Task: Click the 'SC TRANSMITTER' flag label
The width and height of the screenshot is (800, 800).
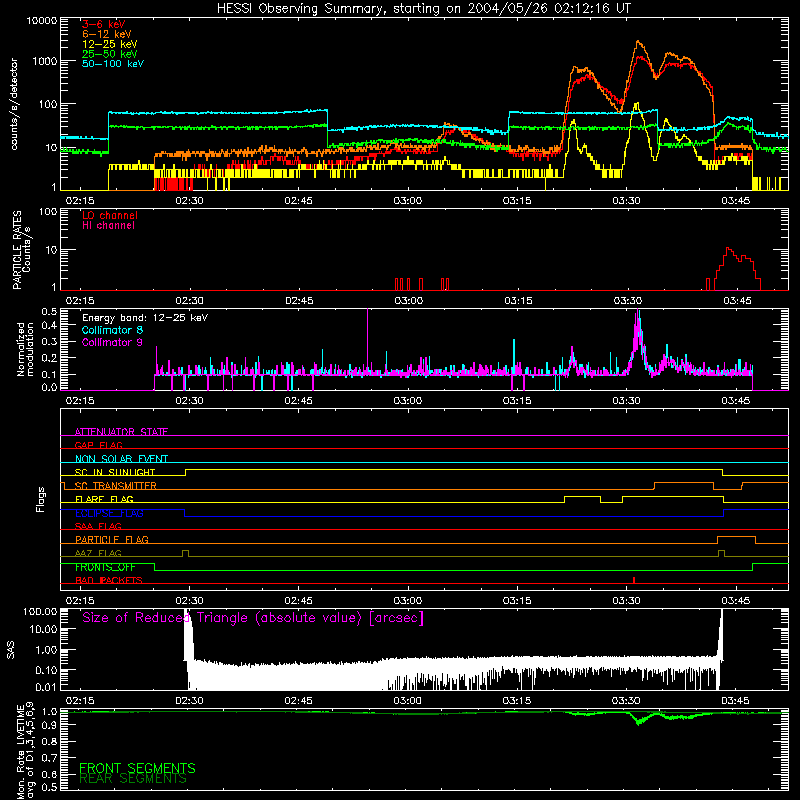Action: click(115, 486)
